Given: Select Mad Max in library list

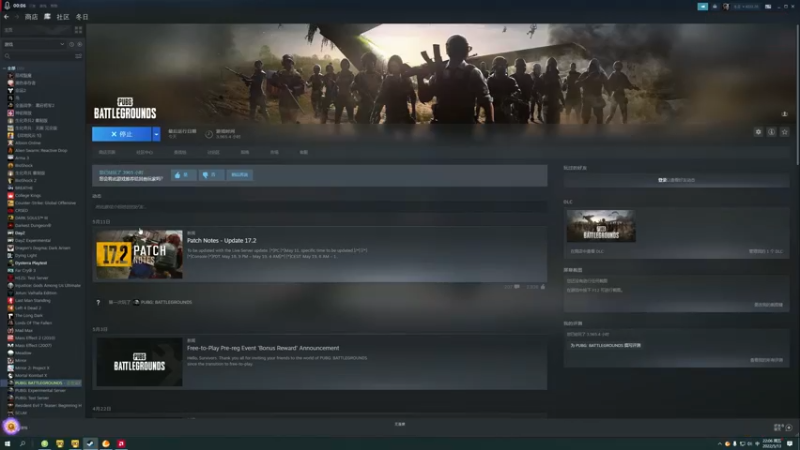Looking at the screenshot, I should click(x=23, y=331).
